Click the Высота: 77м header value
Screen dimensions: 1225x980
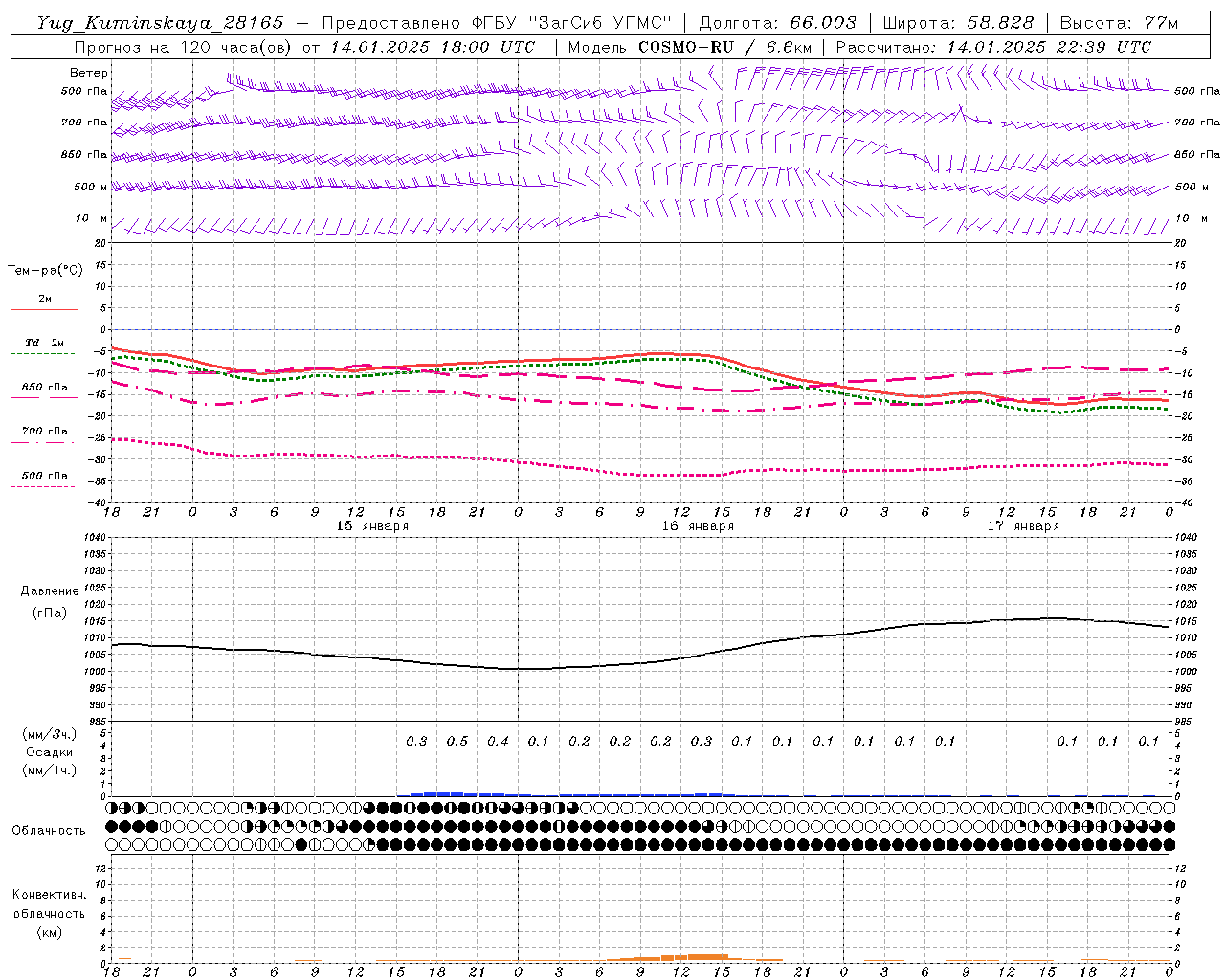tap(1120, 23)
